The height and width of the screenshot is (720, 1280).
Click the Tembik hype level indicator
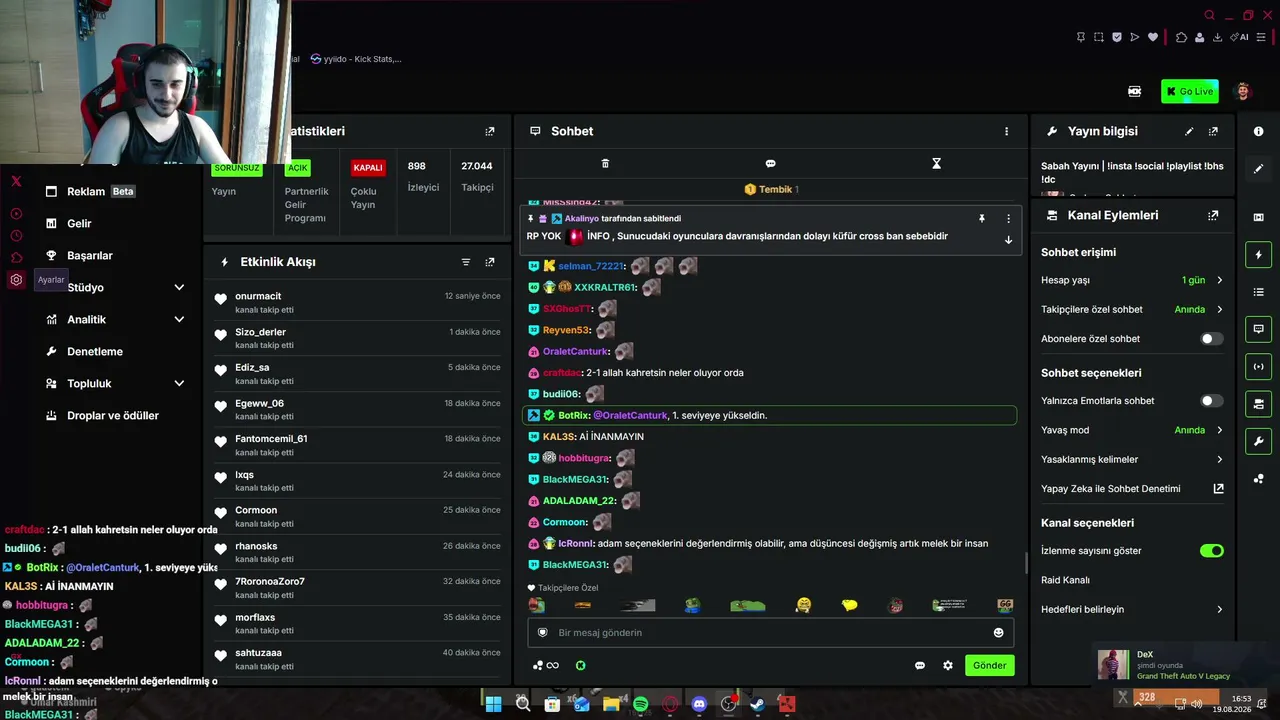point(772,189)
